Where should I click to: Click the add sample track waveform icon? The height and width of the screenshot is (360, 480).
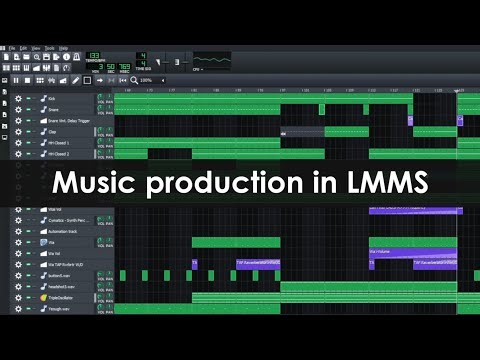pyautogui.click(x=51, y=80)
